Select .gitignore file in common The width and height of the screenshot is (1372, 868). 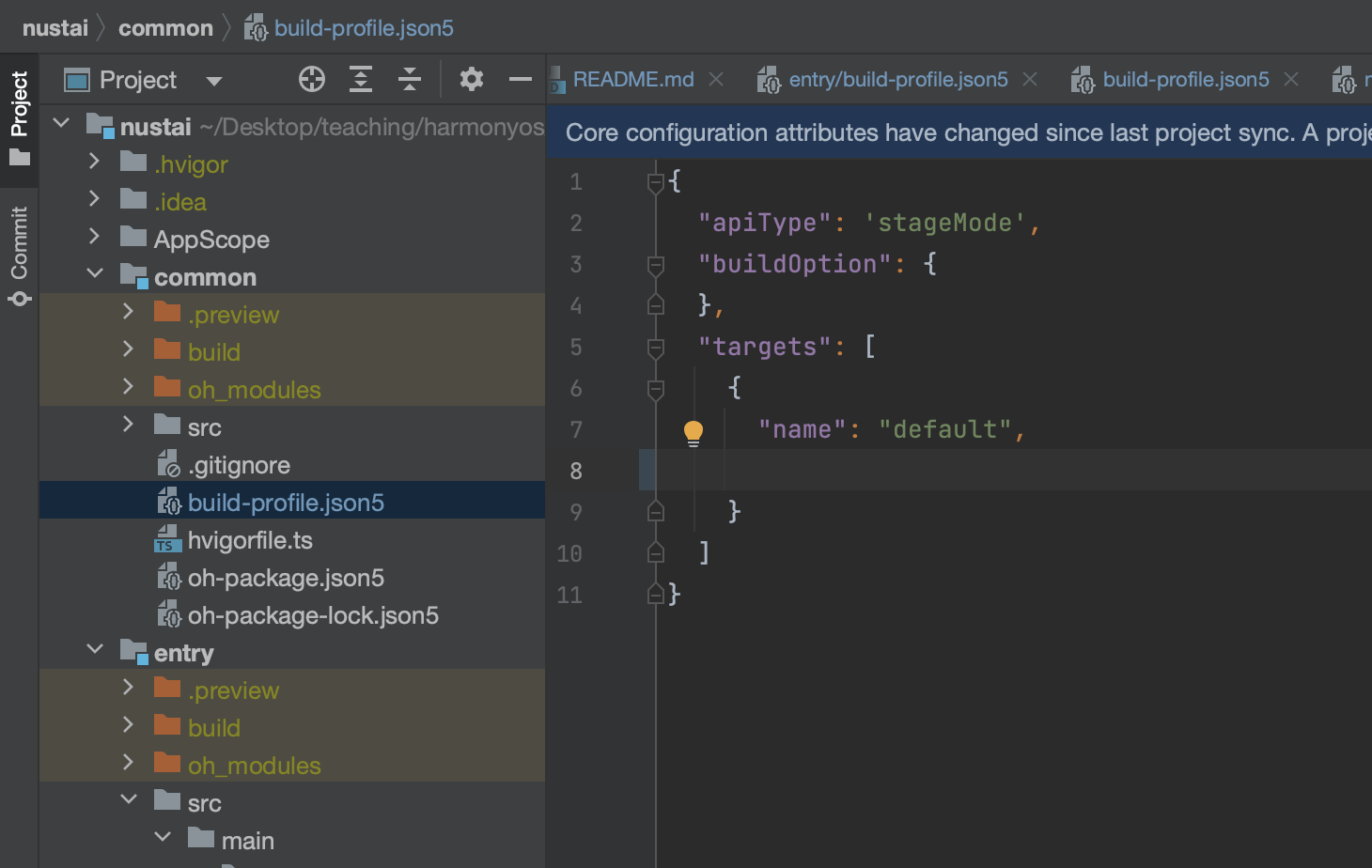(292, 465)
